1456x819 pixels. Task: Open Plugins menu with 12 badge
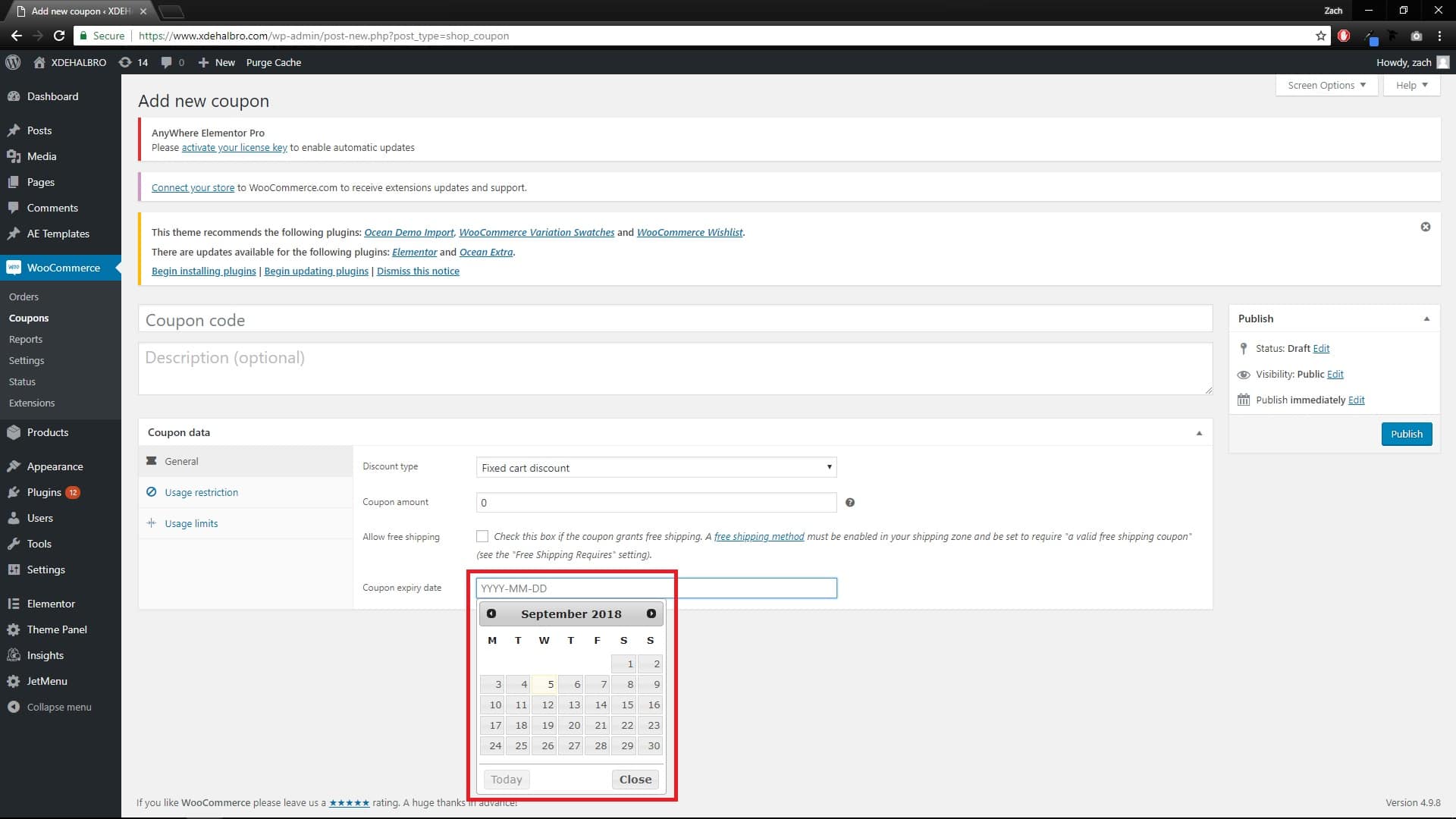61,492
